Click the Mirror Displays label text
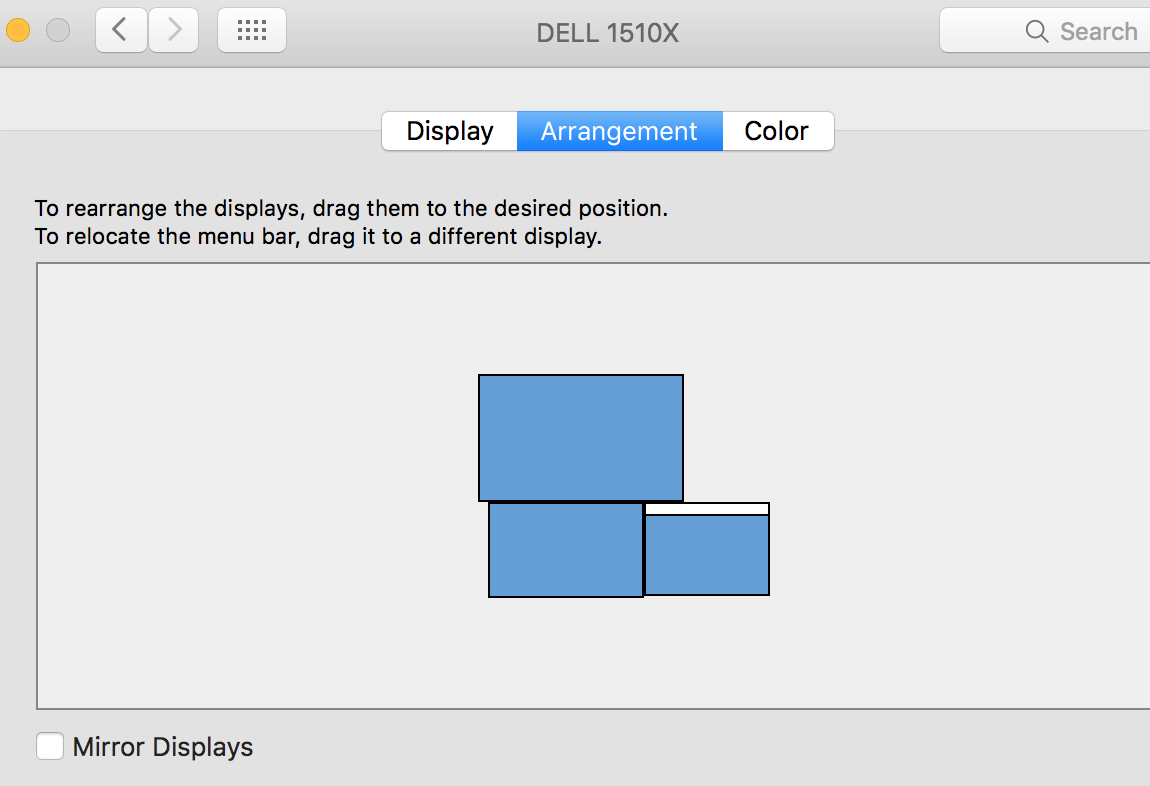The width and height of the screenshot is (1150, 786). point(163,747)
